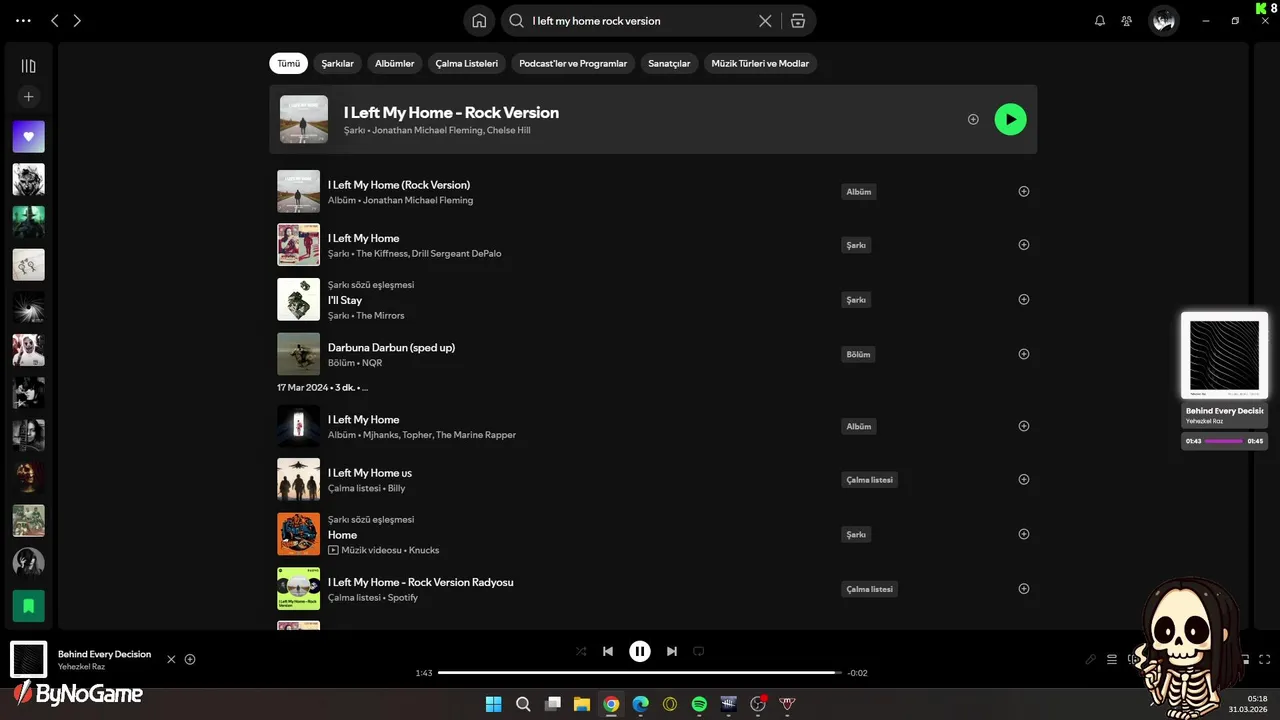Pause the current track

[x=640, y=651]
